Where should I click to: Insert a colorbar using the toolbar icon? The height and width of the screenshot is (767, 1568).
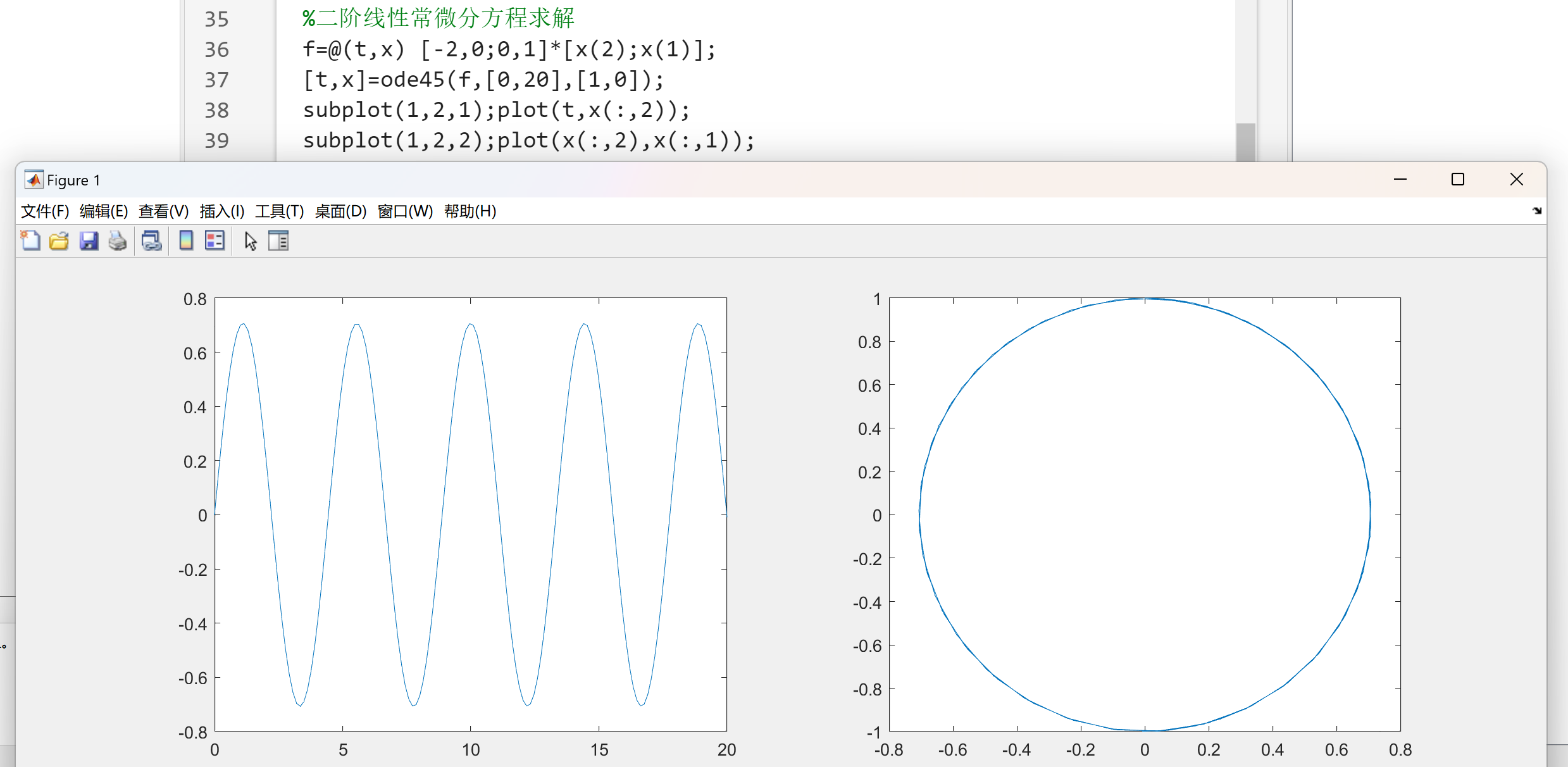(186, 241)
